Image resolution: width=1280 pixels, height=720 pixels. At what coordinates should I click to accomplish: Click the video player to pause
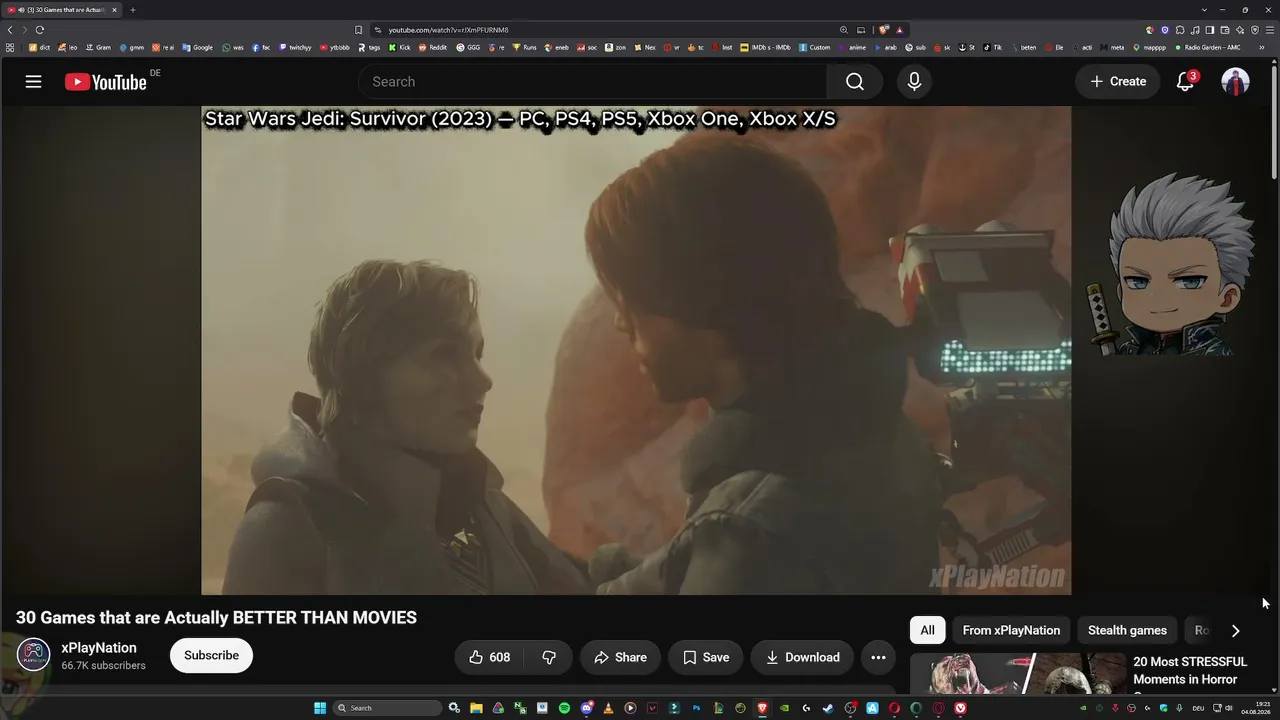click(x=636, y=350)
